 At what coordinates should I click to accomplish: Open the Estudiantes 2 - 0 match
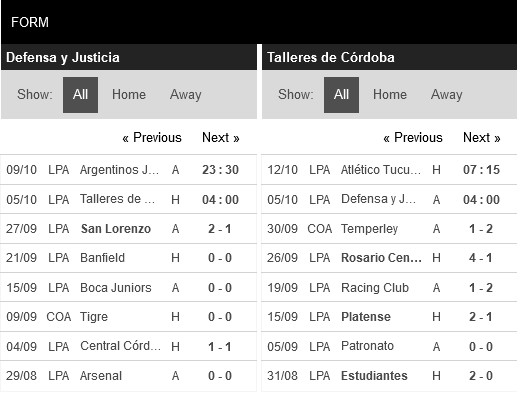click(389, 376)
